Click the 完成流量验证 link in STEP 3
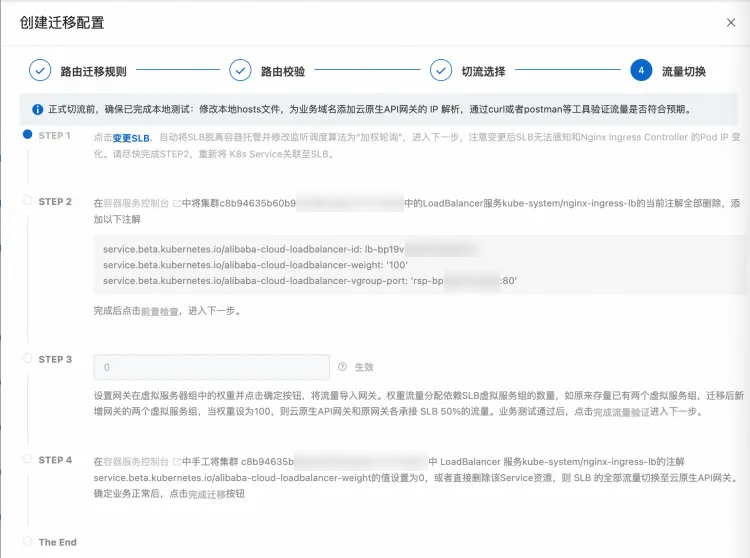The image size is (750, 558). point(621,412)
